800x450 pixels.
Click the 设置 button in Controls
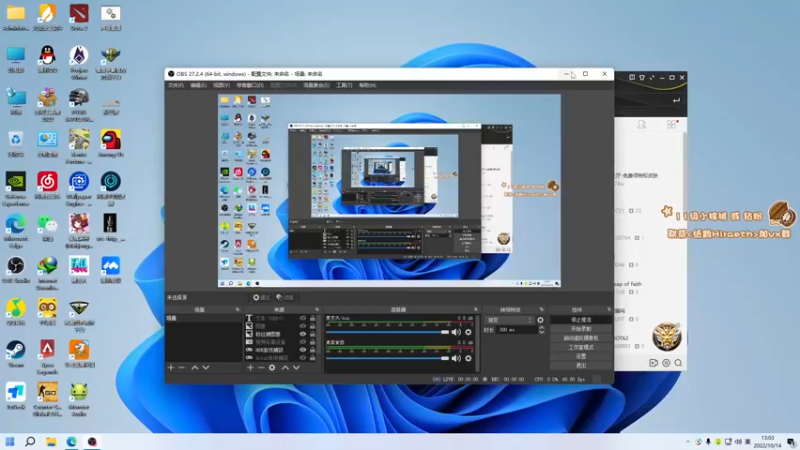coord(581,356)
